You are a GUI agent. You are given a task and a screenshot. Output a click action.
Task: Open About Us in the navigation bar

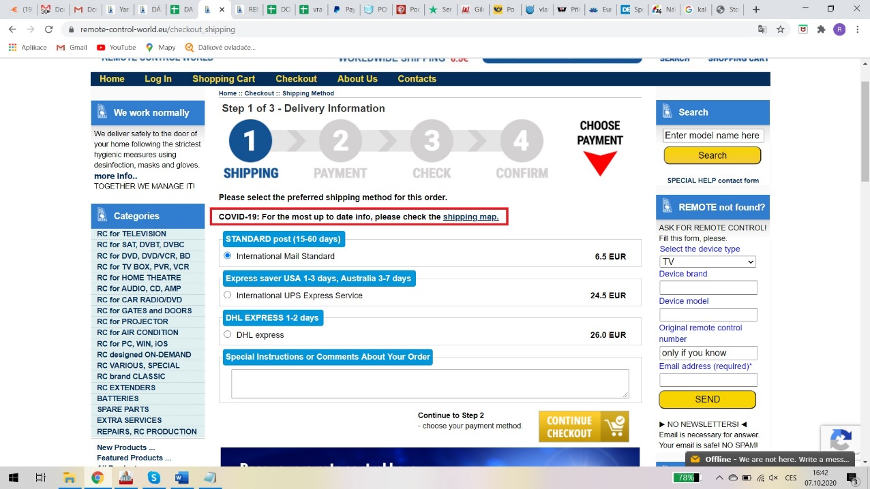pyautogui.click(x=357, y=79)
